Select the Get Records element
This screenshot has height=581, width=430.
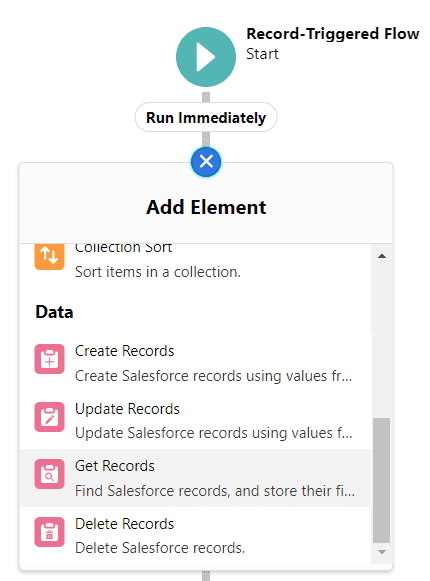click(x=195, y=478)
